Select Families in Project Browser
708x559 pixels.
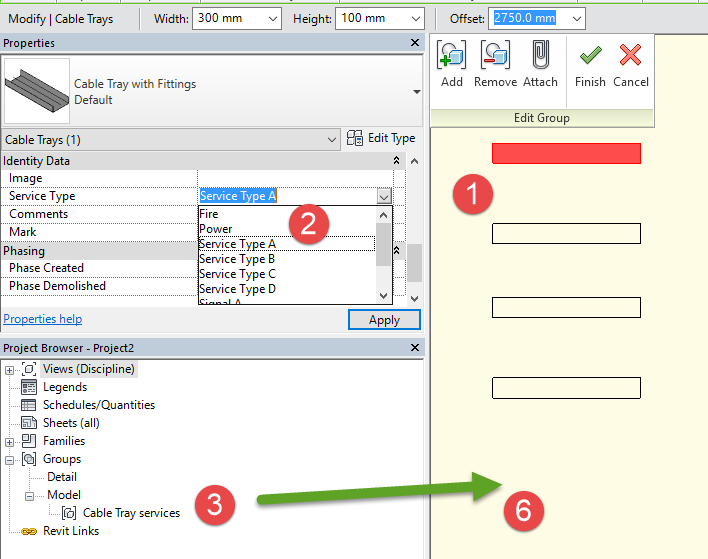(x=64, y=441)
